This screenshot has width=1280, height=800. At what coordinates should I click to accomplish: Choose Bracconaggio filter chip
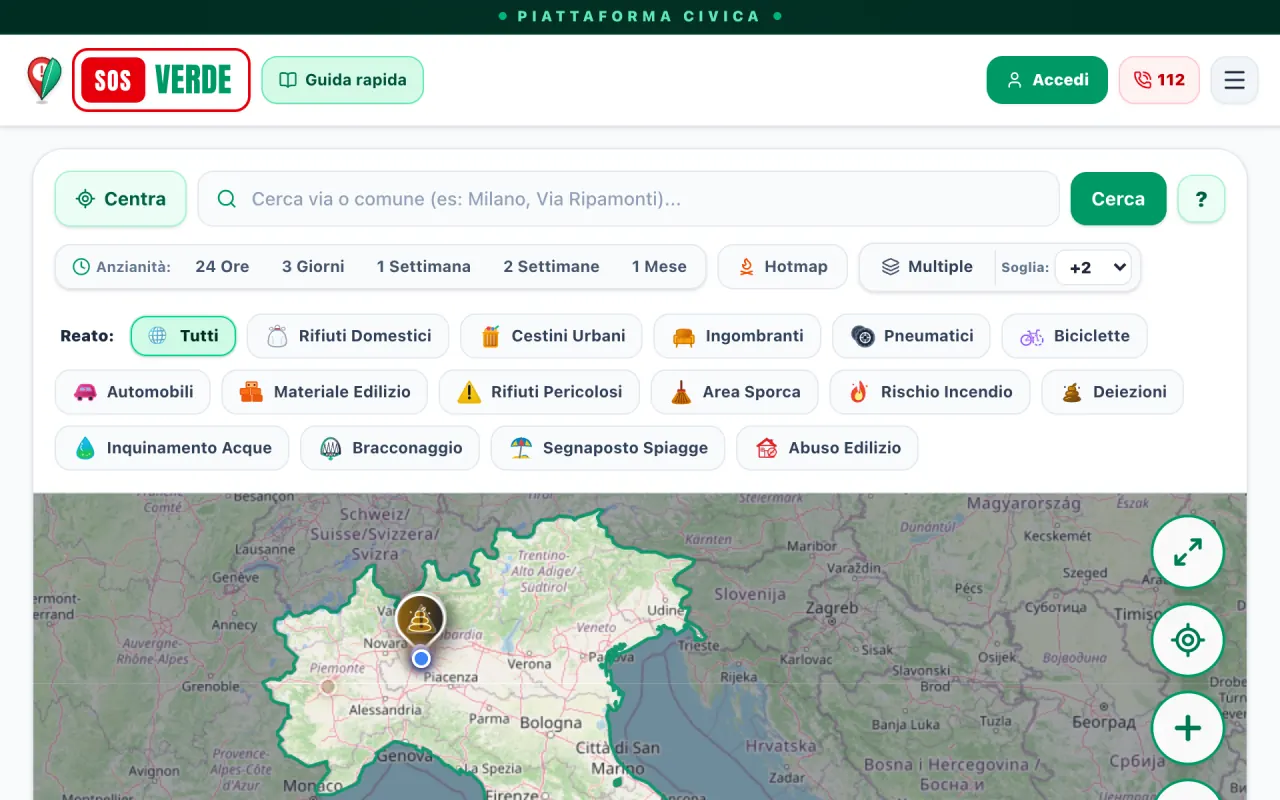(390, 448)
